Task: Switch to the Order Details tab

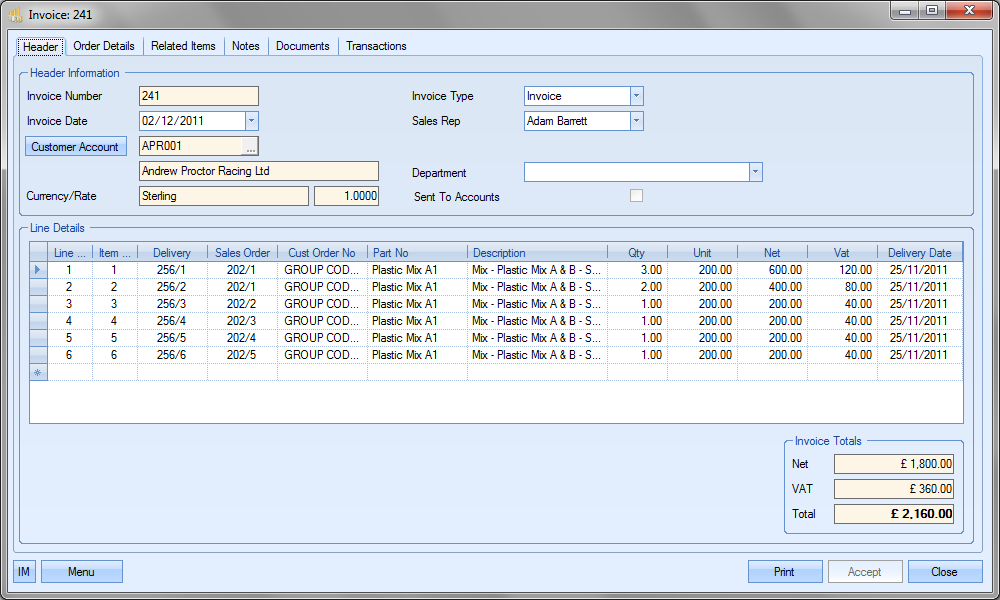Action: coord(104,46)
